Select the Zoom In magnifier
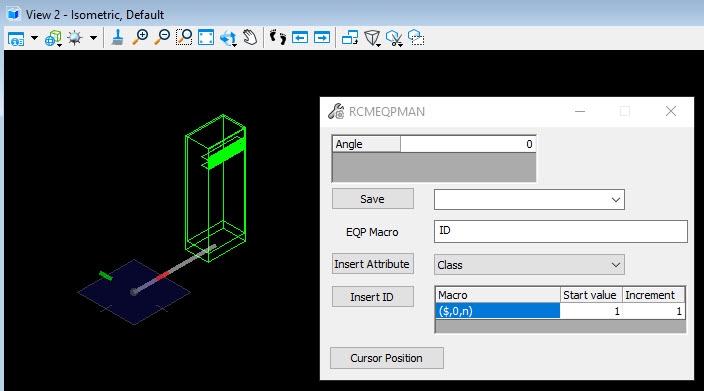Image resolution: width=704 pixels, height=391 pixels. coord(140,38)
